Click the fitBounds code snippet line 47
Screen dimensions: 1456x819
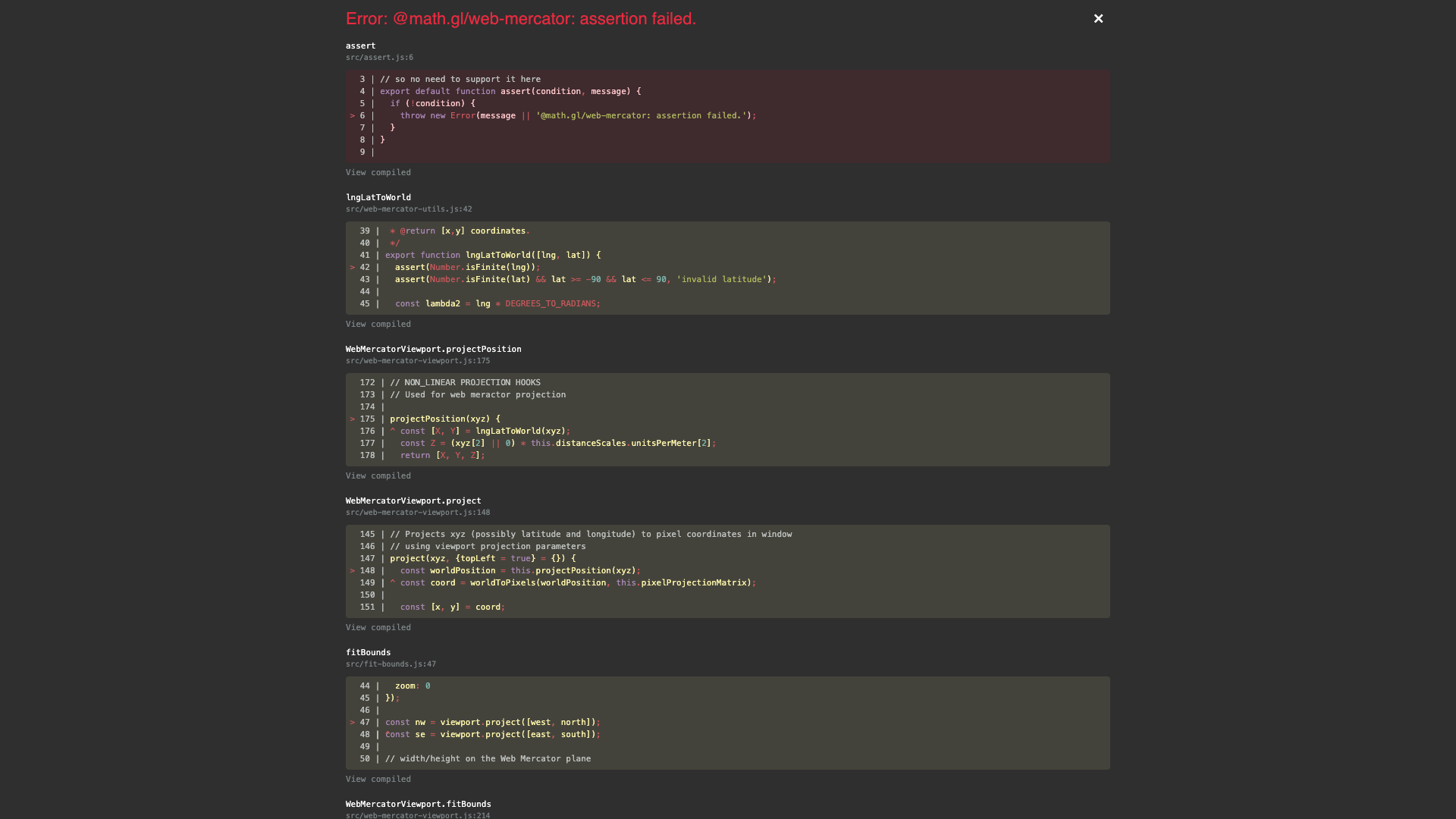pos(485,722)
